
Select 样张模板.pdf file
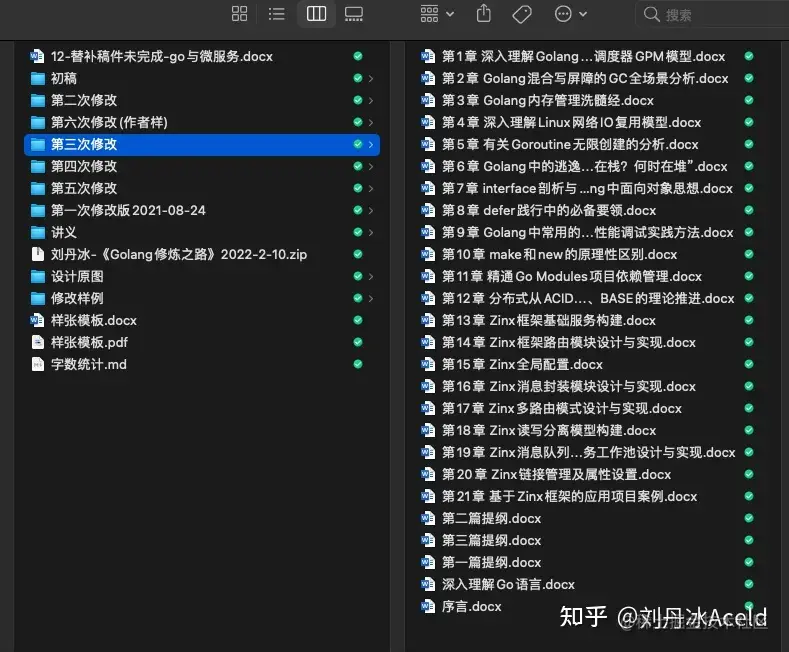point(202,343)
